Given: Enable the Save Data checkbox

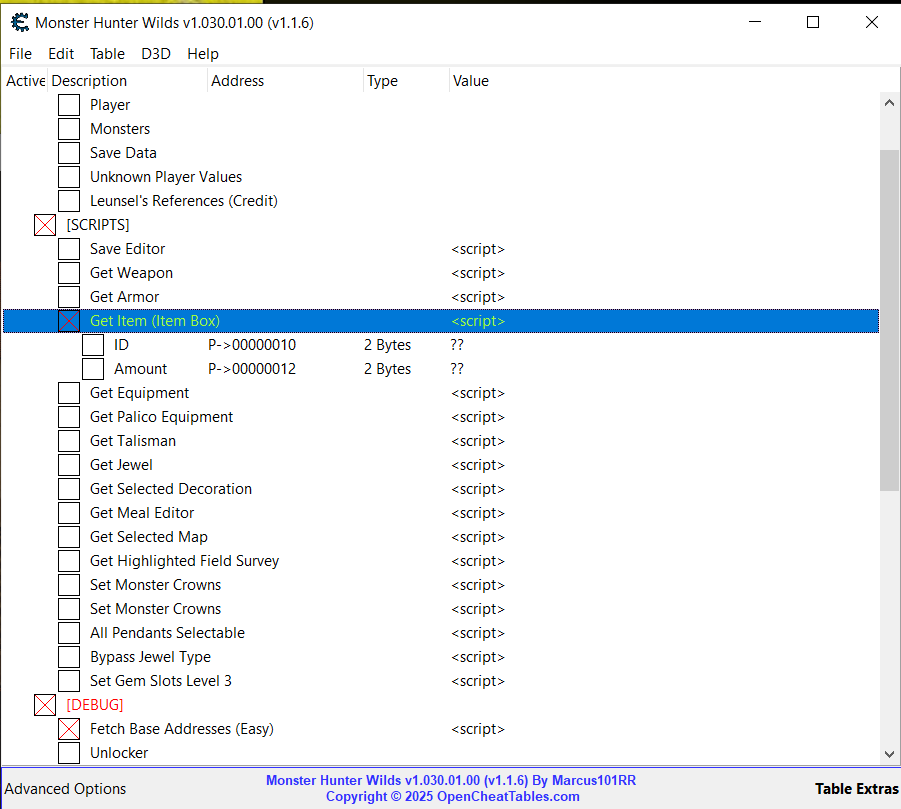Looking at the screenshot, I should (x=69, y=153).
